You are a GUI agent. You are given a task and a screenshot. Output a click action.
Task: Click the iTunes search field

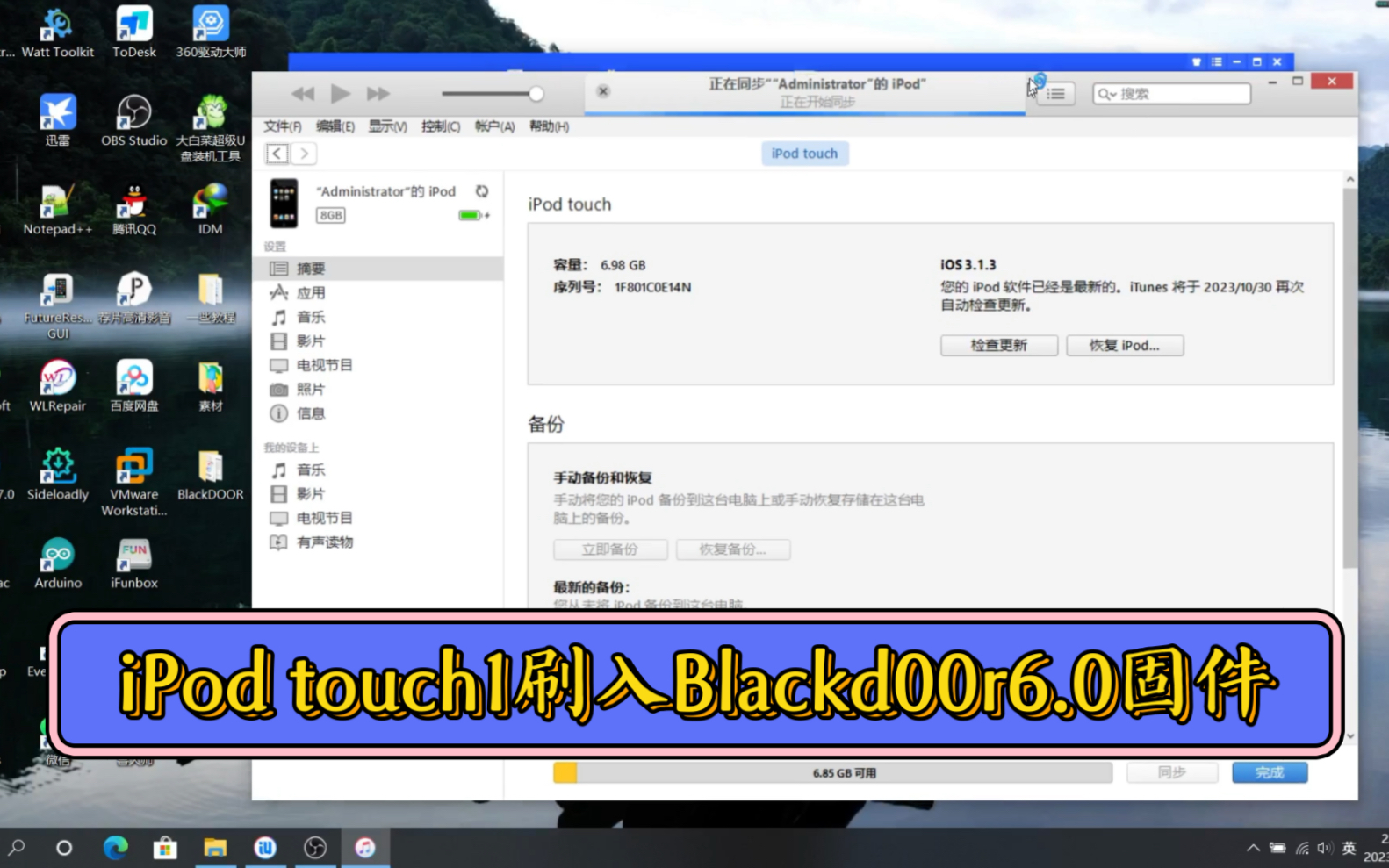tap(1171, 94)
